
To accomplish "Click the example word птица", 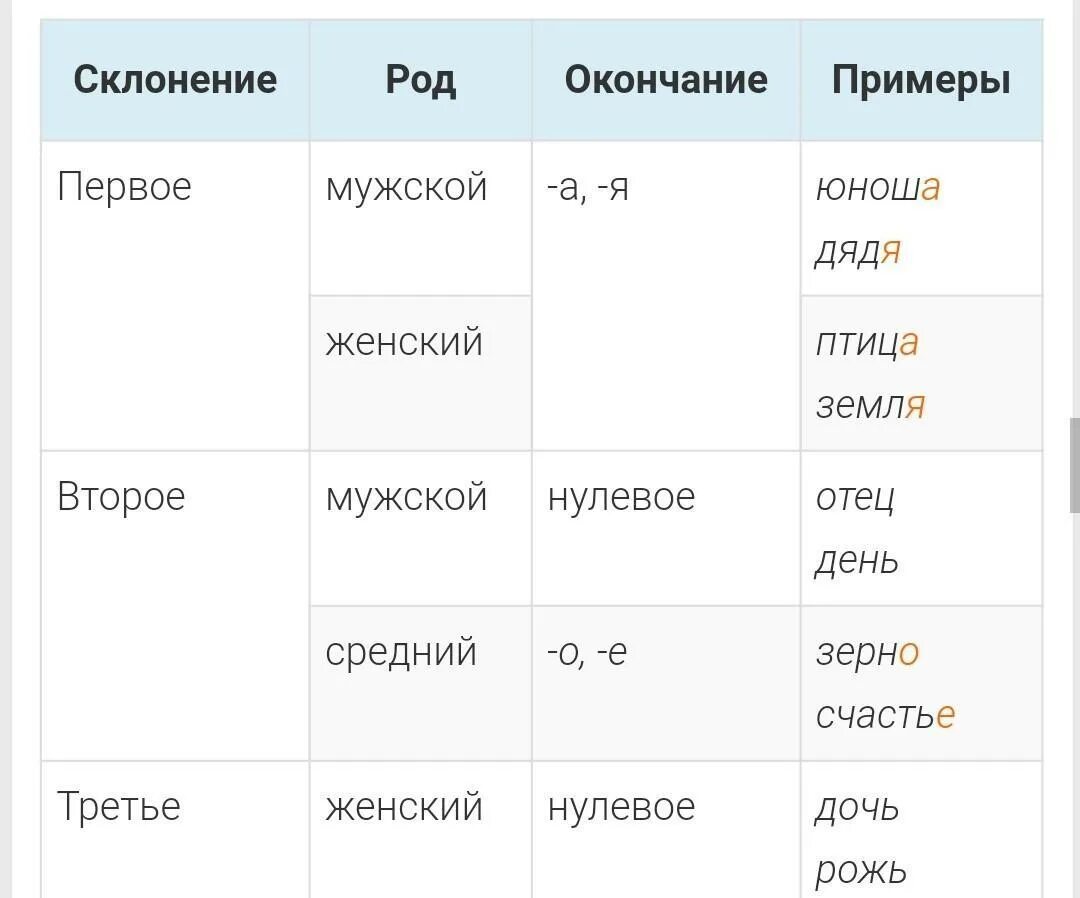I will [867, 343].
